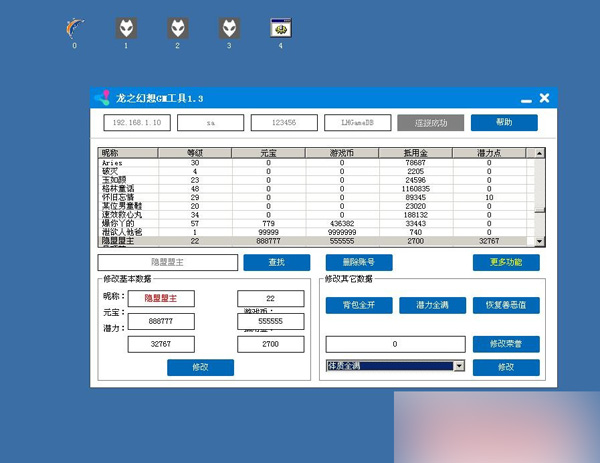Sort by the 元宝 column header
600x463 pixels.
coord(268,153)
